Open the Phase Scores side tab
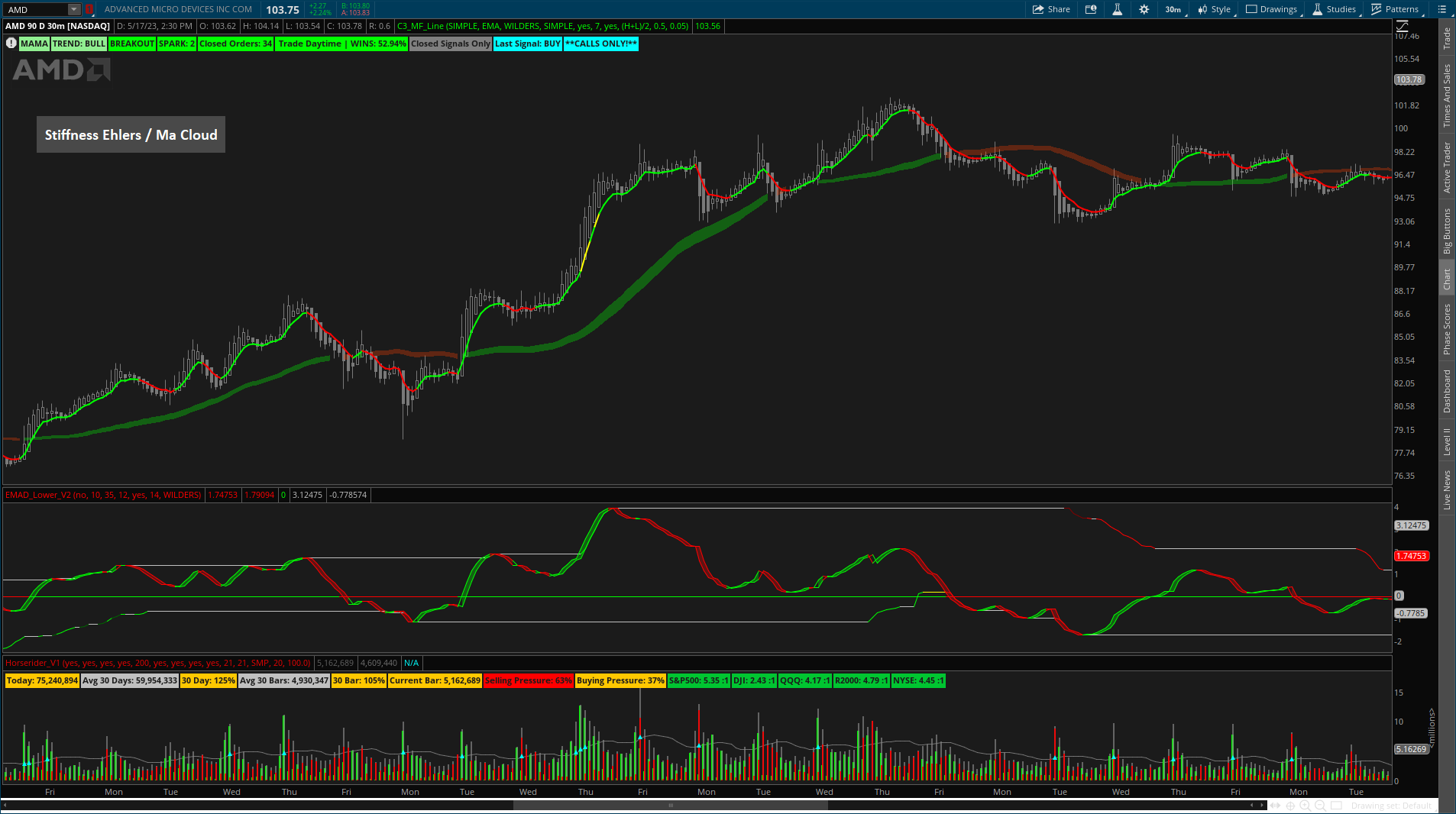Image resolution: width=1456 pixels, height=814 pixels. (1447, 329)
